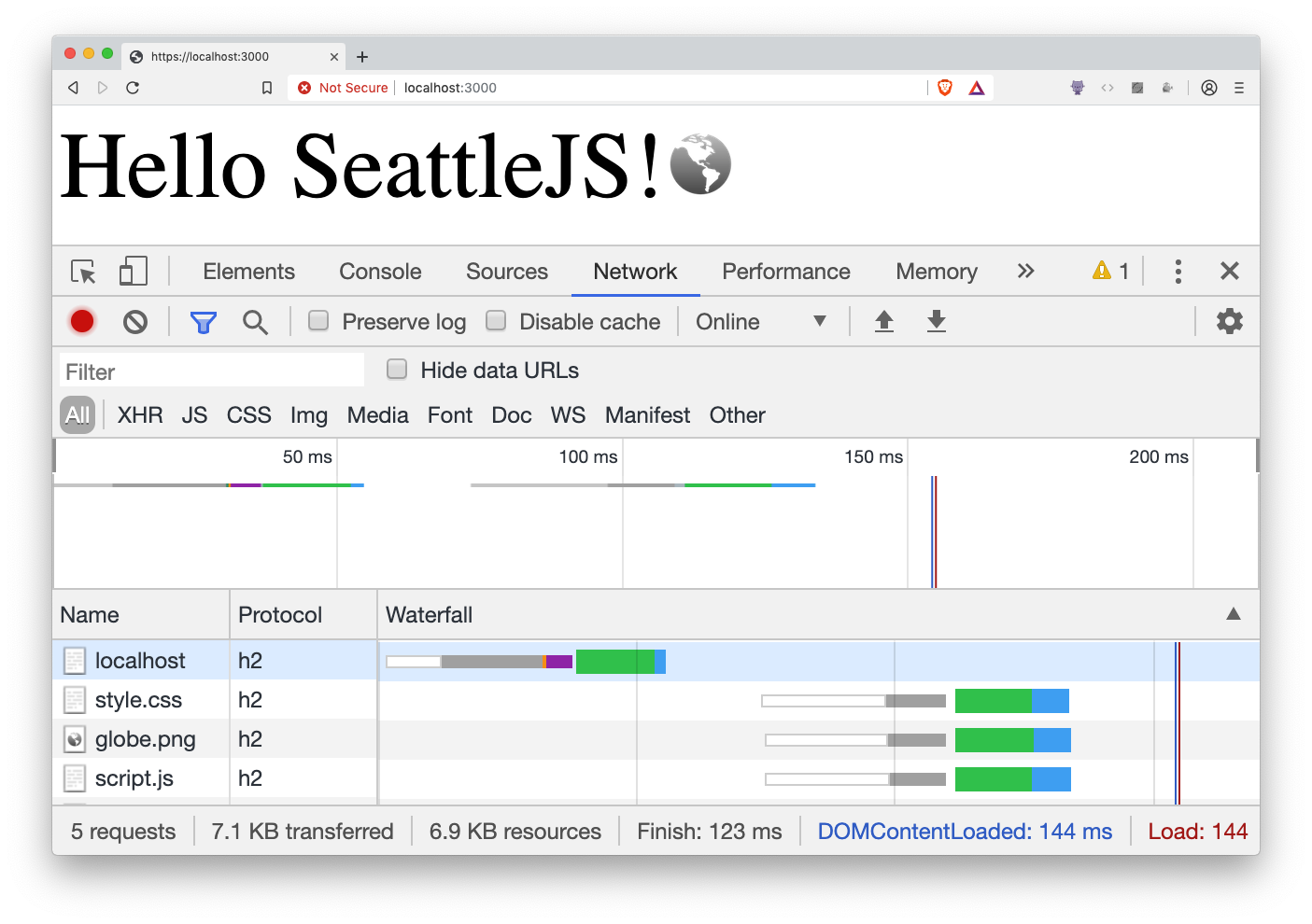
Task: Open the Online throttling dropdown
Action: pyautogui.click(x=761, y=322)
